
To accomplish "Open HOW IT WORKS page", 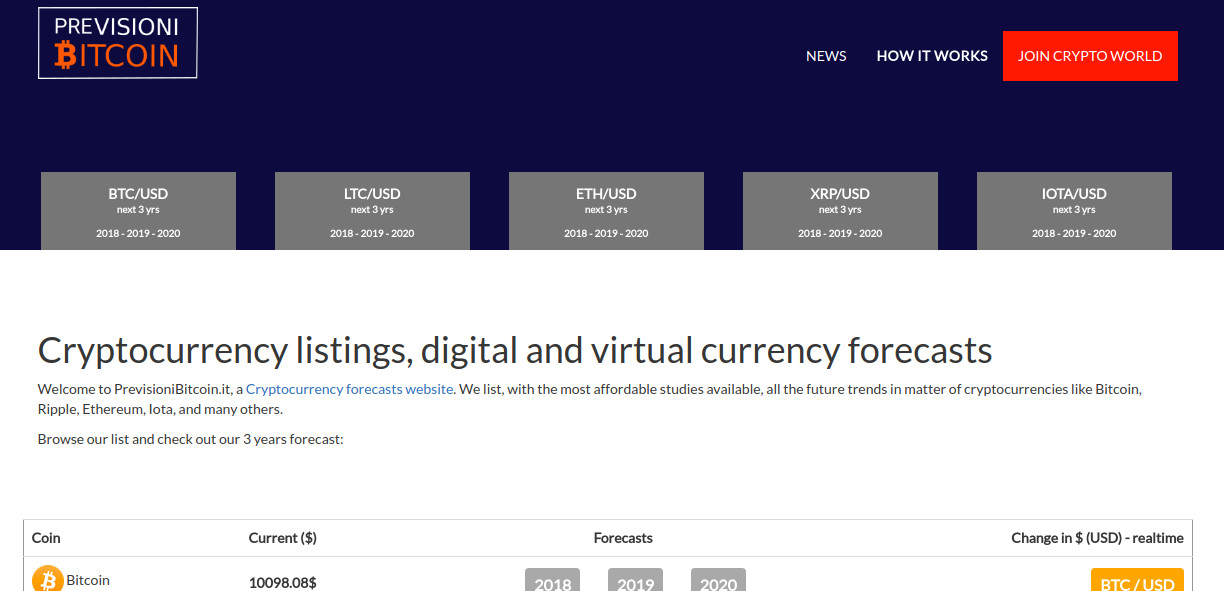I will click(932, 56).
